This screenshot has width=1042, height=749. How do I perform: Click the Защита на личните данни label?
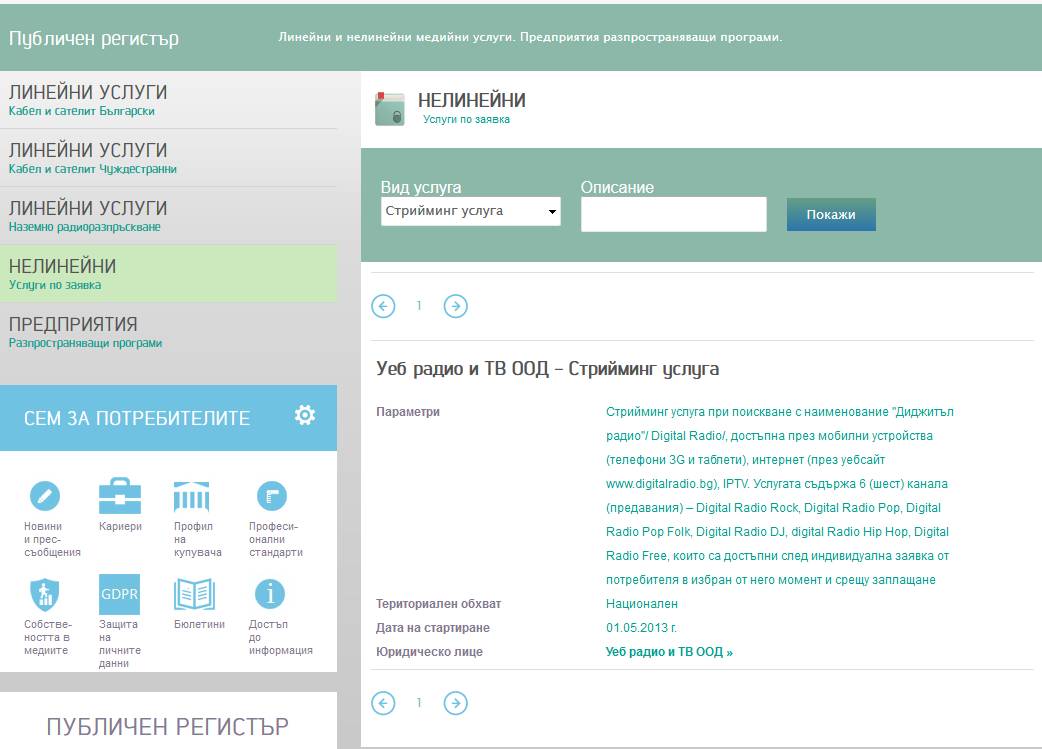pos(120,643)
